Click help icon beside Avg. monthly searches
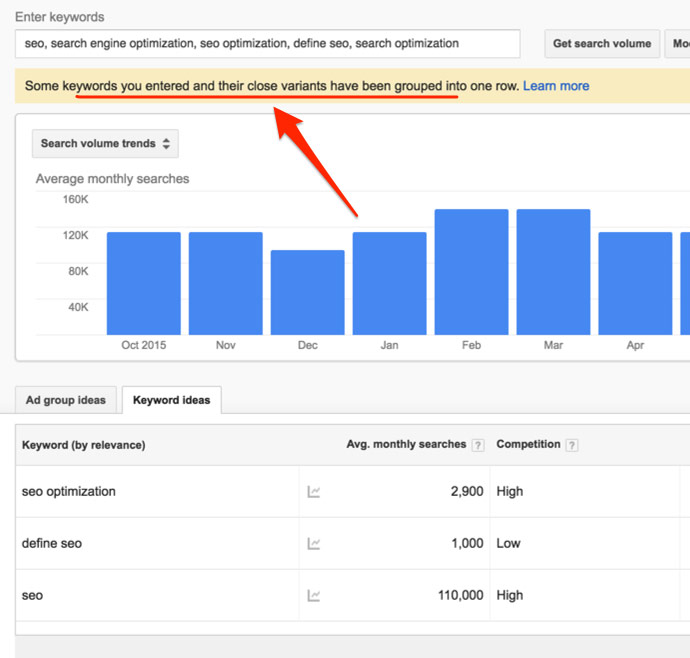This screenshot has width=690, height=658. tap(478, 445)
